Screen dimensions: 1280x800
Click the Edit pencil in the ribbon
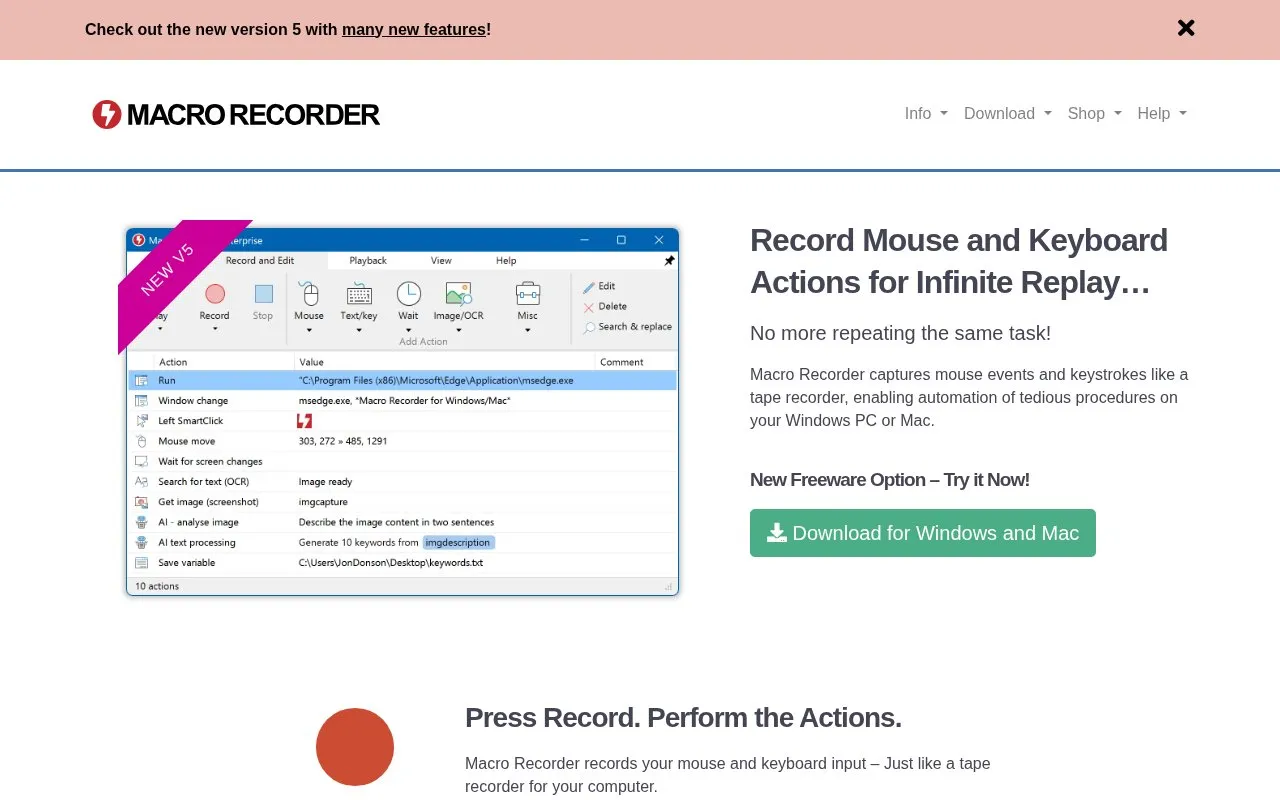599,287
